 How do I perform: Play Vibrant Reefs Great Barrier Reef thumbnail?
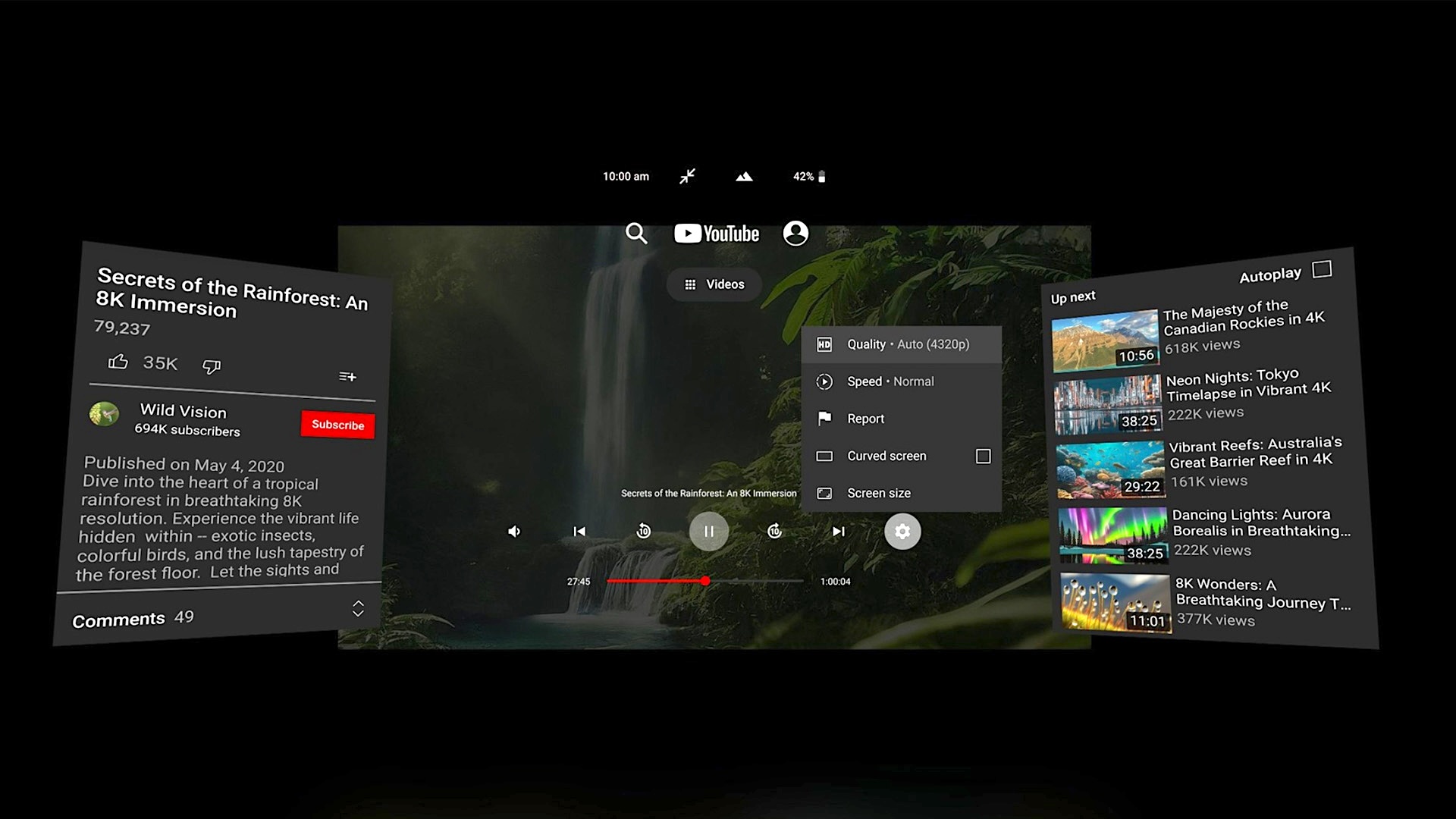click(1110, 470)
